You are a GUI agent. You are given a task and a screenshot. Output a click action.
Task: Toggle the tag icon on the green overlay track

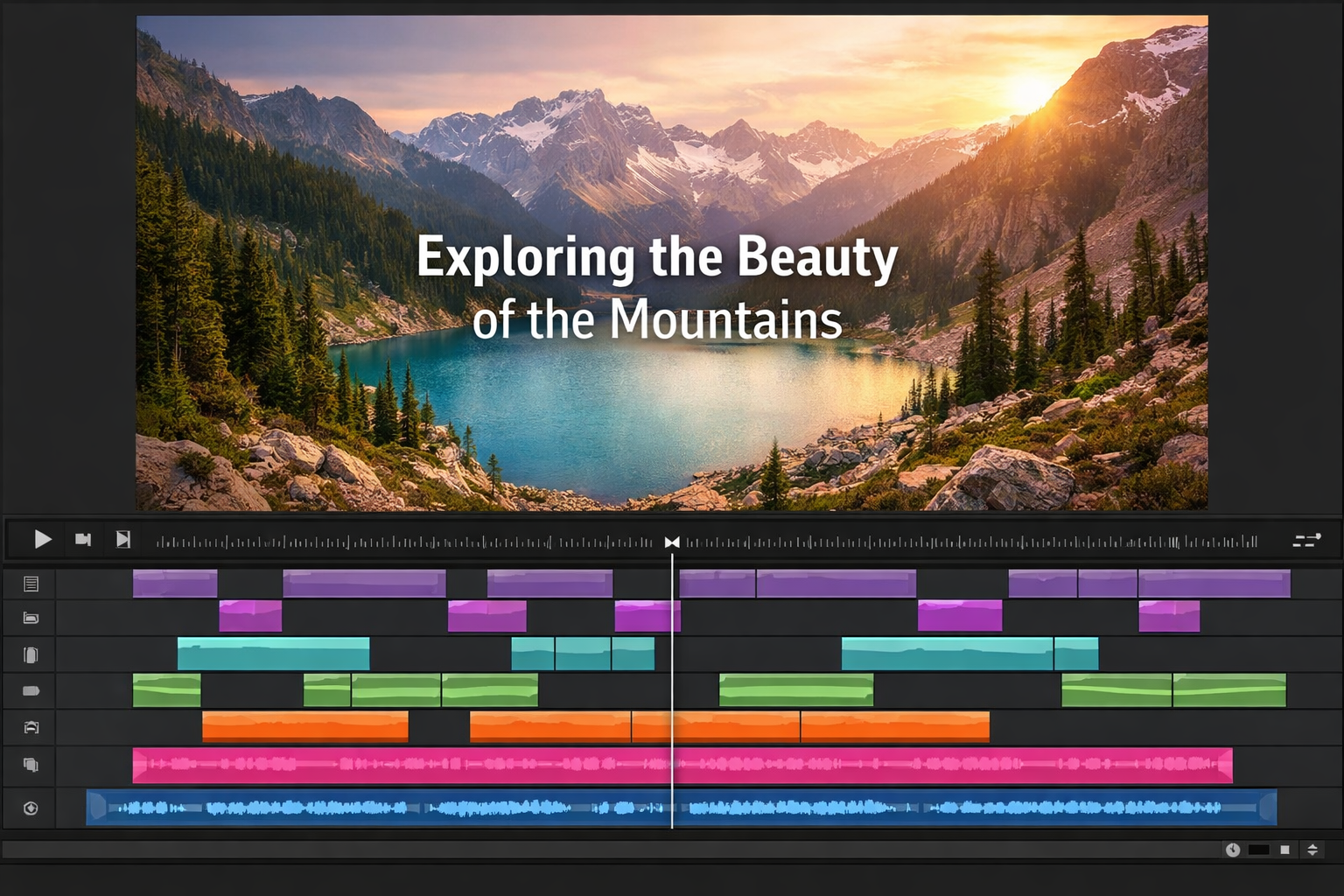[30, 690]
